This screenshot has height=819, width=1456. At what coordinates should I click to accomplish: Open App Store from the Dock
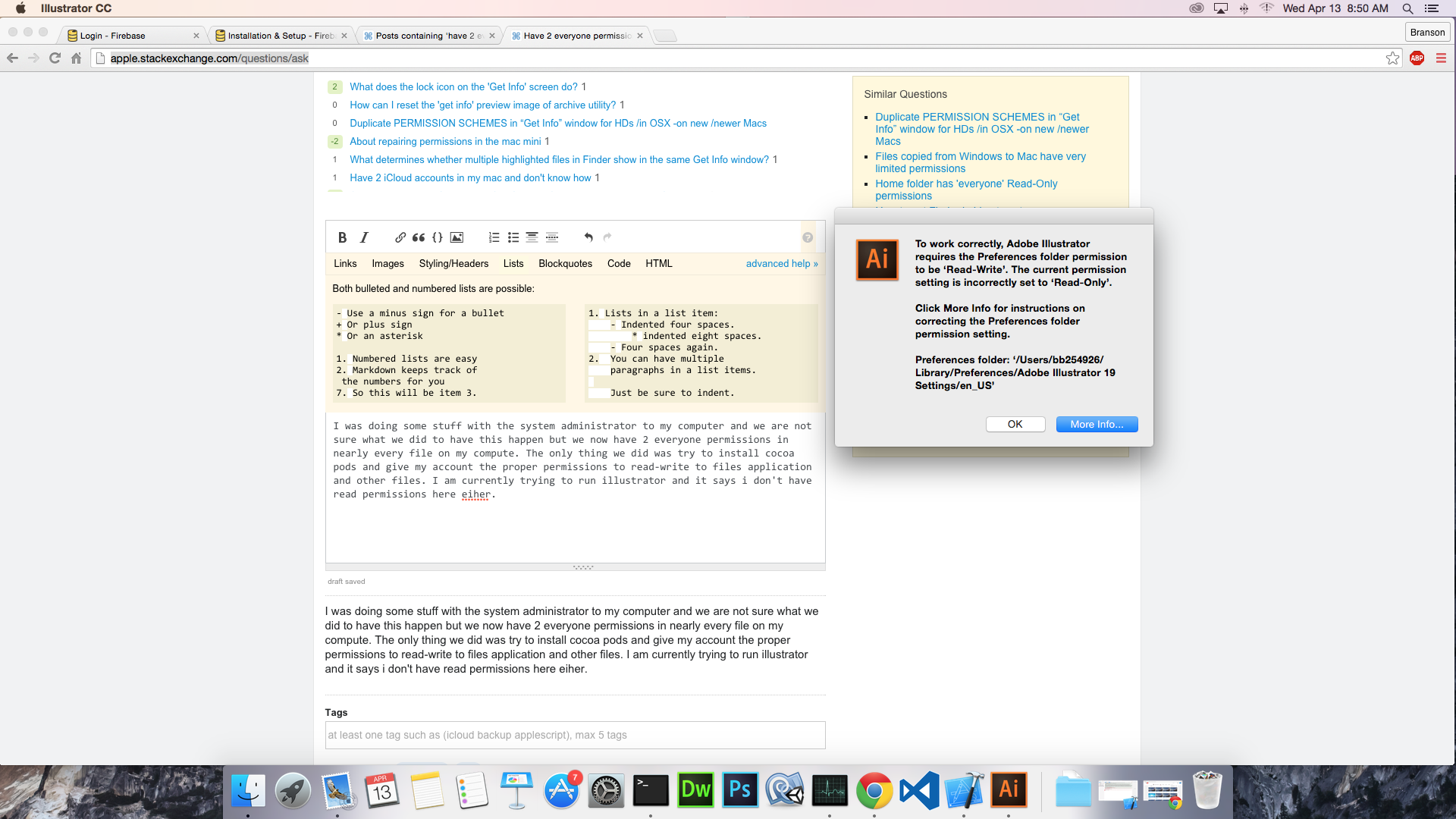click(x=561, y=791)
